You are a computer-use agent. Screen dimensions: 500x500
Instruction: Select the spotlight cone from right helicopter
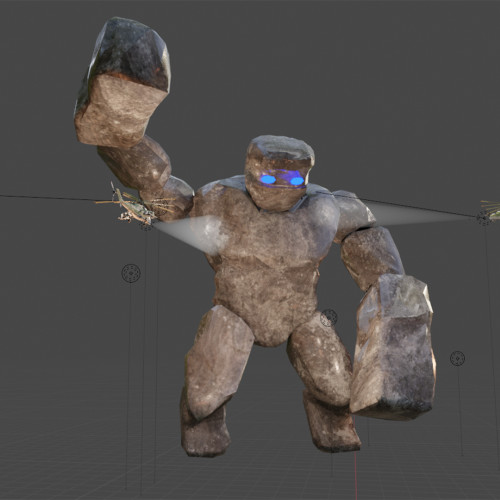click(x=422, y=213)
